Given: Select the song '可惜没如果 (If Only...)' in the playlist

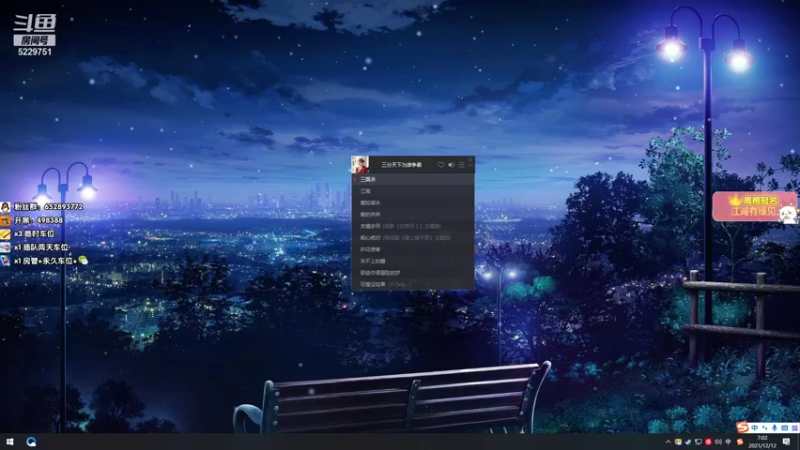Looking at the screenshot, I should [413, 285].
